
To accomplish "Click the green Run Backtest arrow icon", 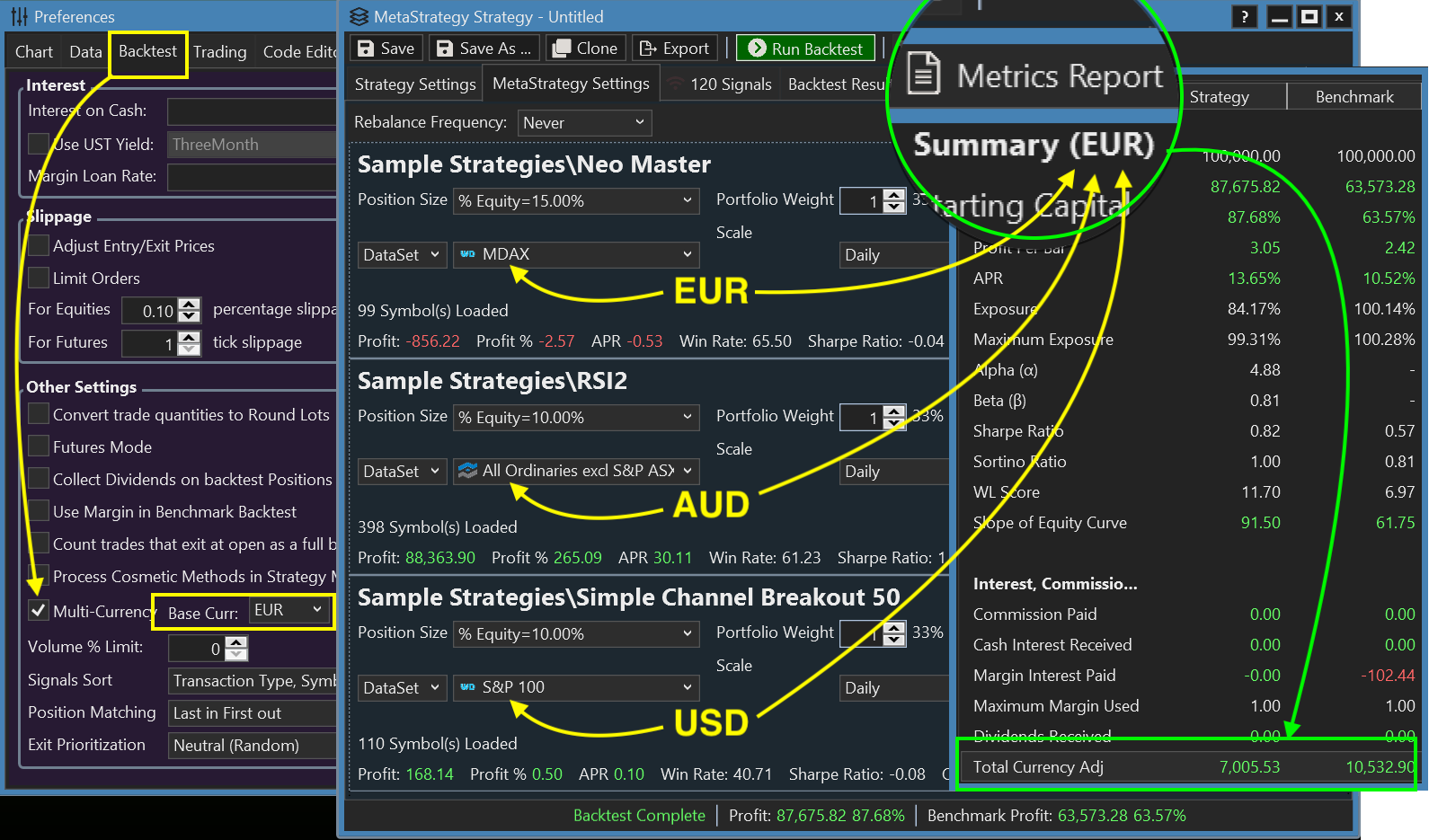I will pyautogui.click(x=757, y=49).
